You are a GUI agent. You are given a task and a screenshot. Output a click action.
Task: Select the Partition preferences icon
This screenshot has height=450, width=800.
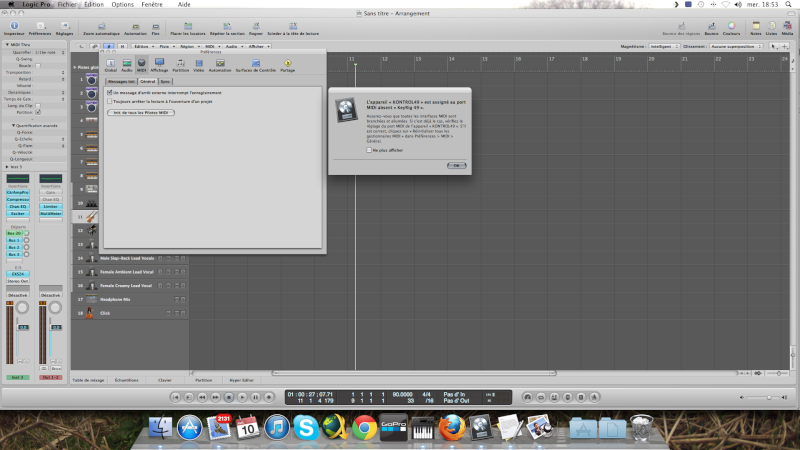(x=180, y=64)
